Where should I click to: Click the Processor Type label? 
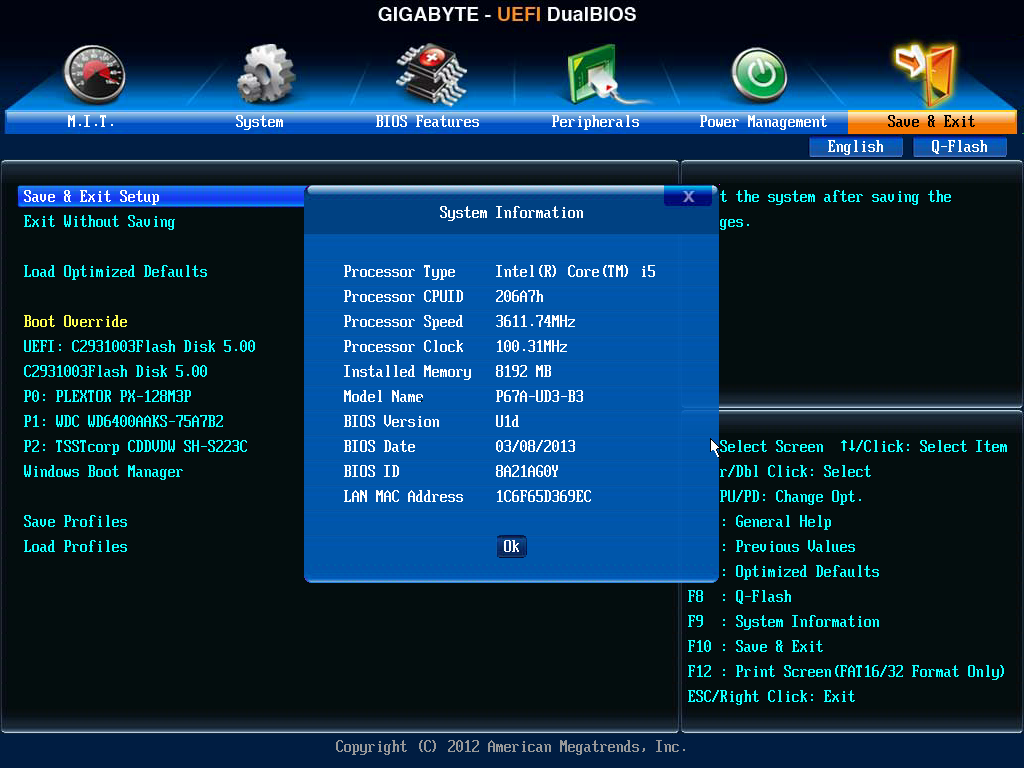tap(400, 272)
